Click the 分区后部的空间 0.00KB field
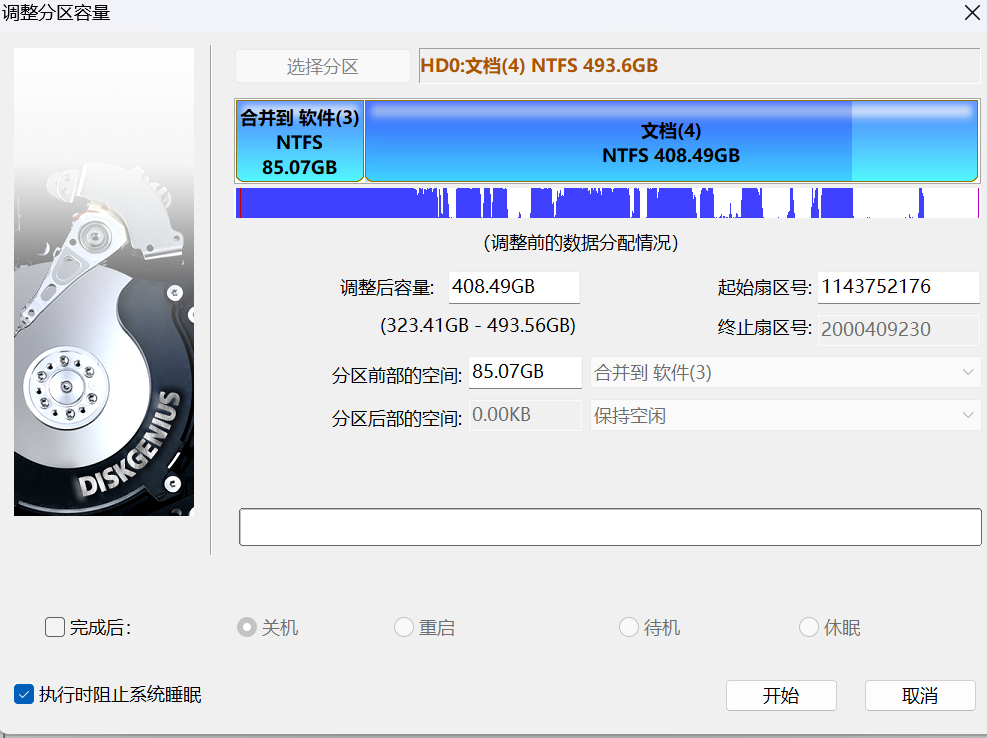Screen dimensions: 987x738 coord(526,415)
